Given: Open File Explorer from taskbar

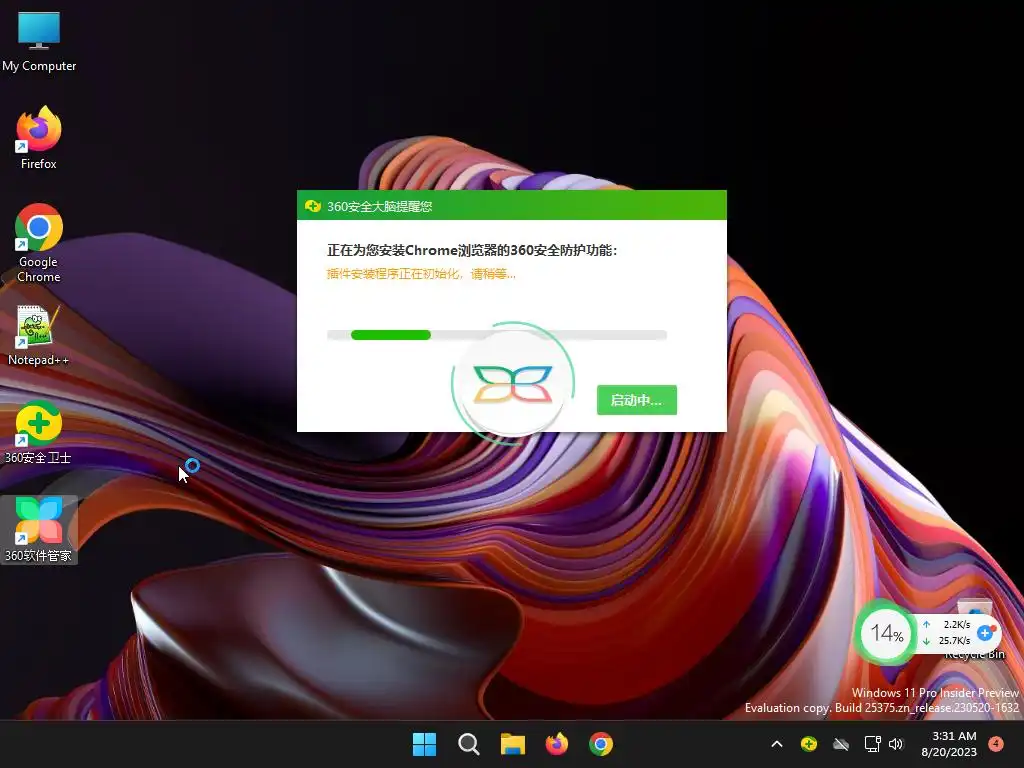Looking at the screenshot, I should click(x=513, y=744).
